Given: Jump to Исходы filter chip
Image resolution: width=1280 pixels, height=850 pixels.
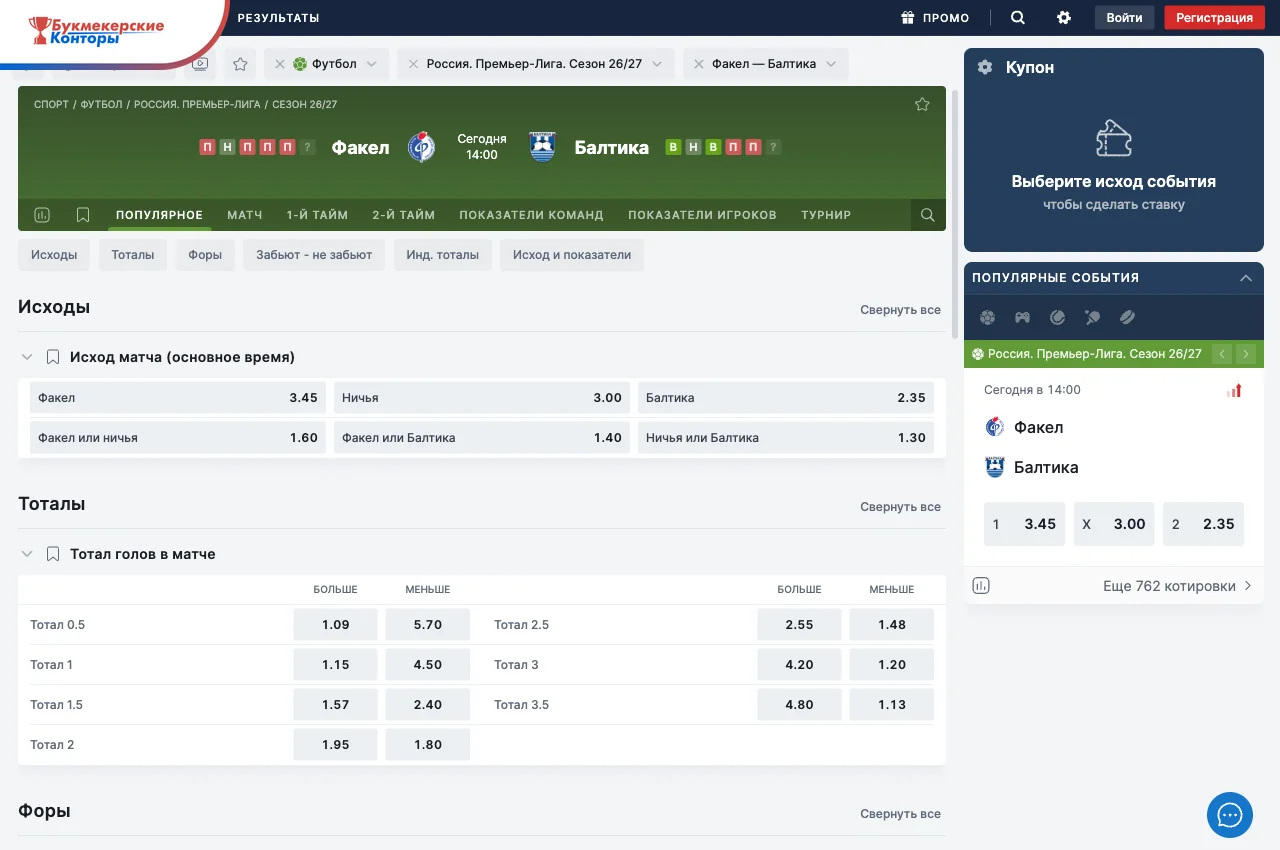Looking at the screenshot, I should pos(54,255).
